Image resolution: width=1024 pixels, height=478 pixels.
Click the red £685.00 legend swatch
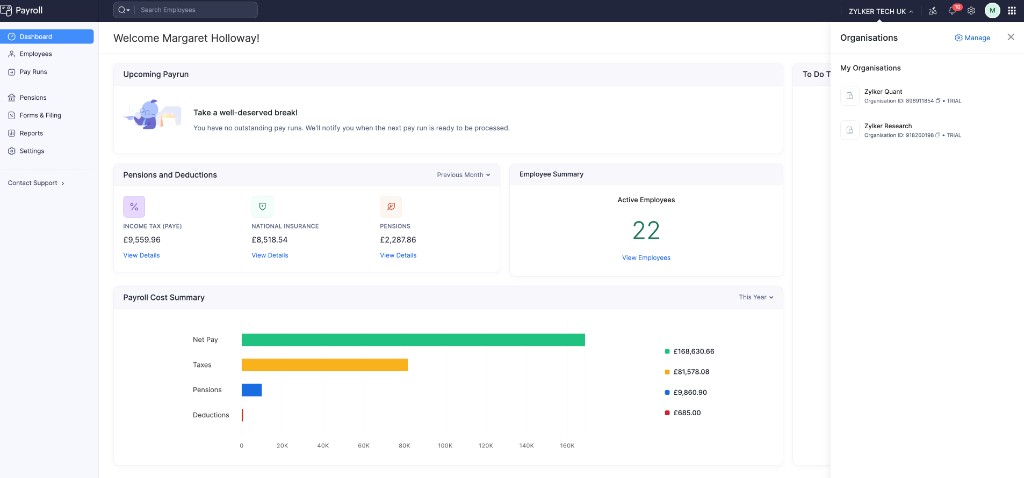[667, 413]
